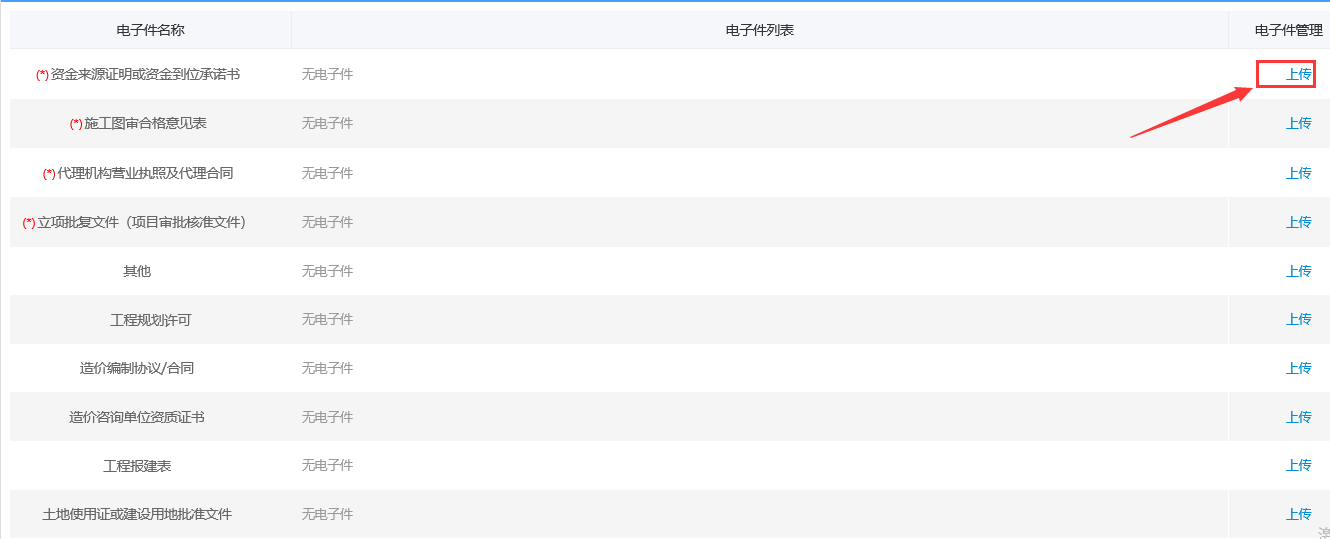This screenshot has width=1330, height=539.
Task: Upload file for 土地使用证或建设用地批准文件
Action: pyautogui.click(x=1298, y=514)
